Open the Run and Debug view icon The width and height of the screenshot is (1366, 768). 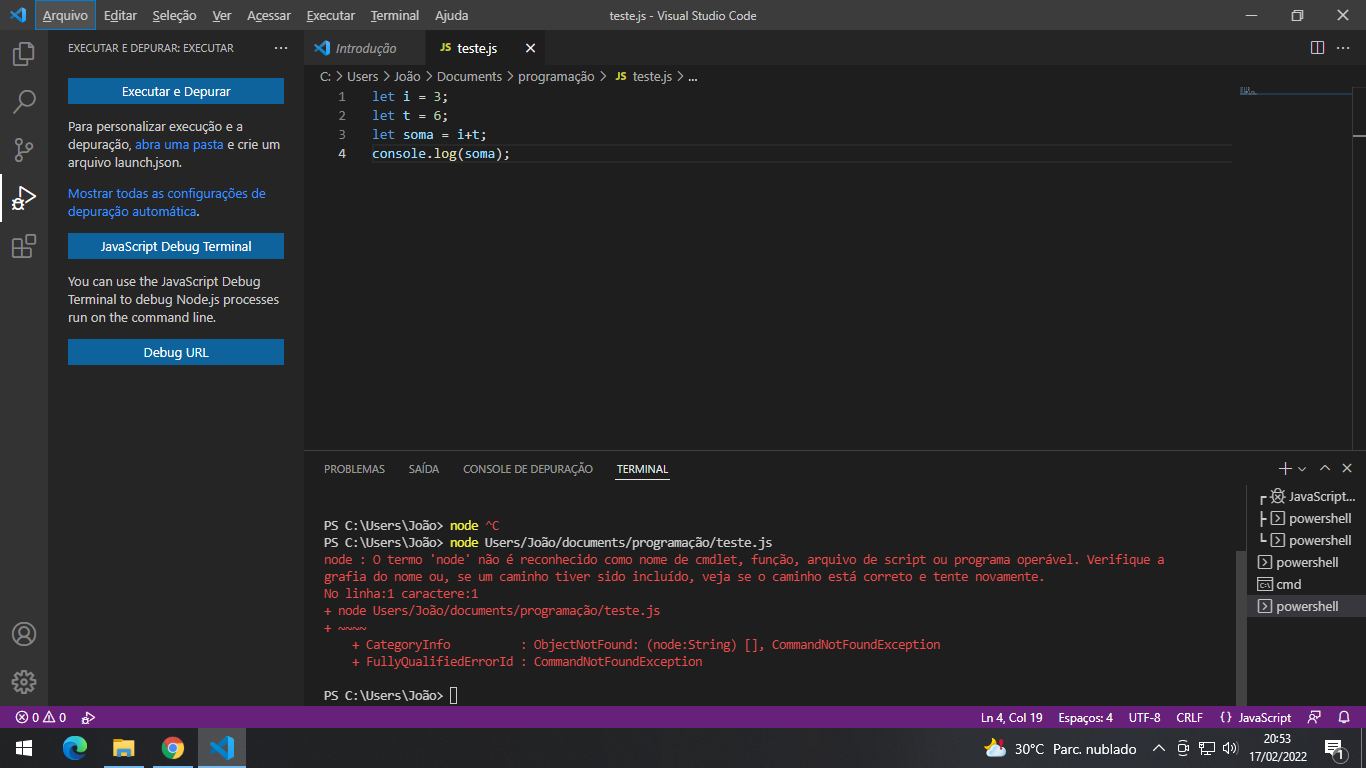(24, 198)
